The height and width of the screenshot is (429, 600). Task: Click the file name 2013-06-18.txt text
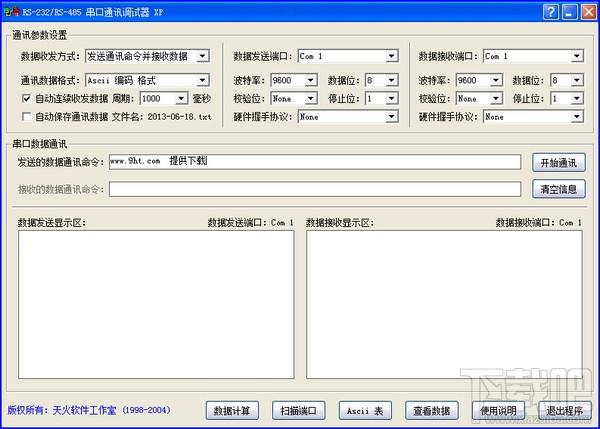coord(179,117)
